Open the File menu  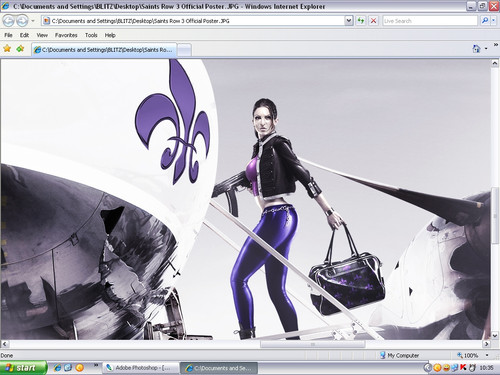click(8, 35)
